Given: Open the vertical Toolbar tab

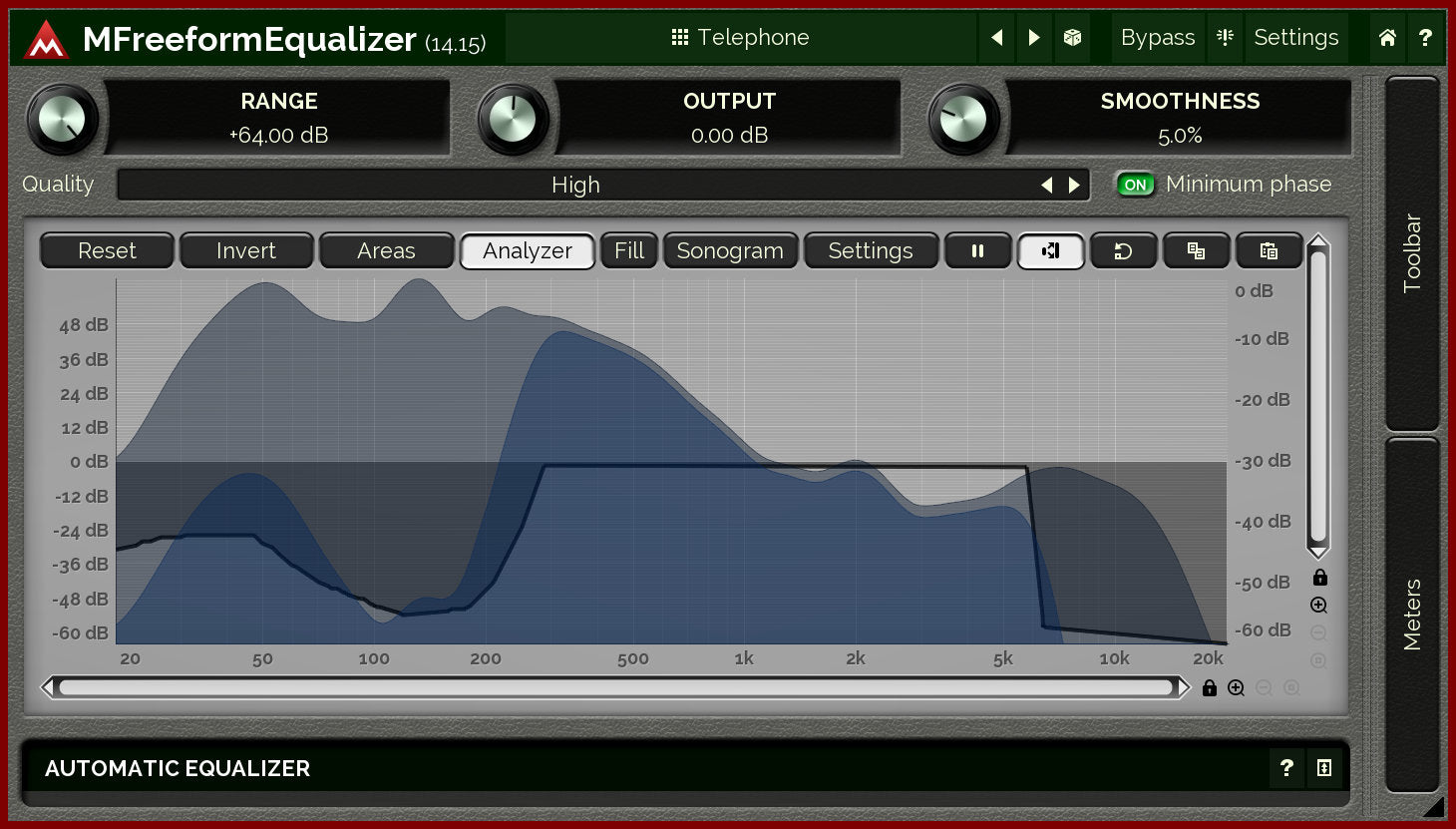Looking at the screenshot, I should [1412, 253].
